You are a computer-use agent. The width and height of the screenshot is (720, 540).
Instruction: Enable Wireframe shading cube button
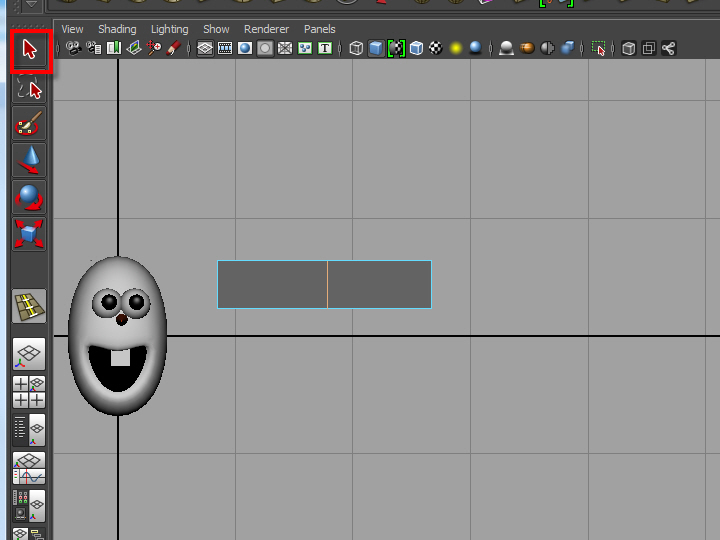356,48
